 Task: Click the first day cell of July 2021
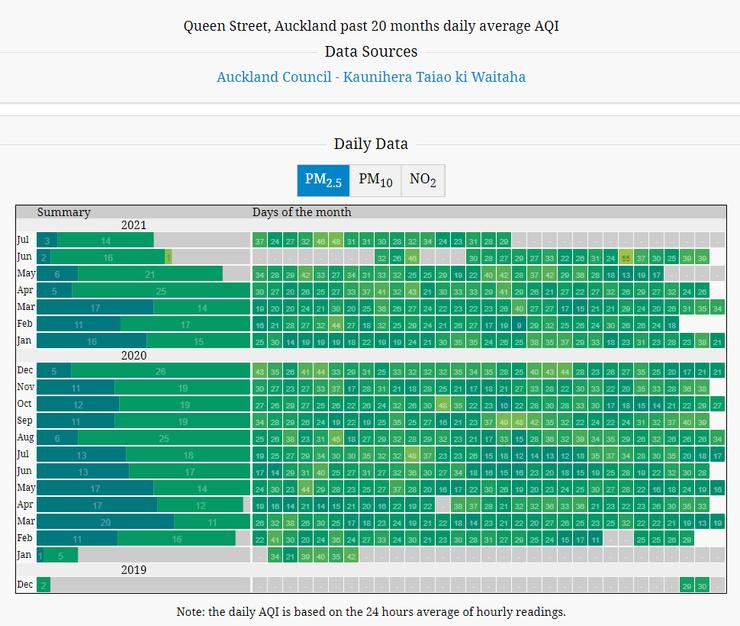[x=260, y=241]
